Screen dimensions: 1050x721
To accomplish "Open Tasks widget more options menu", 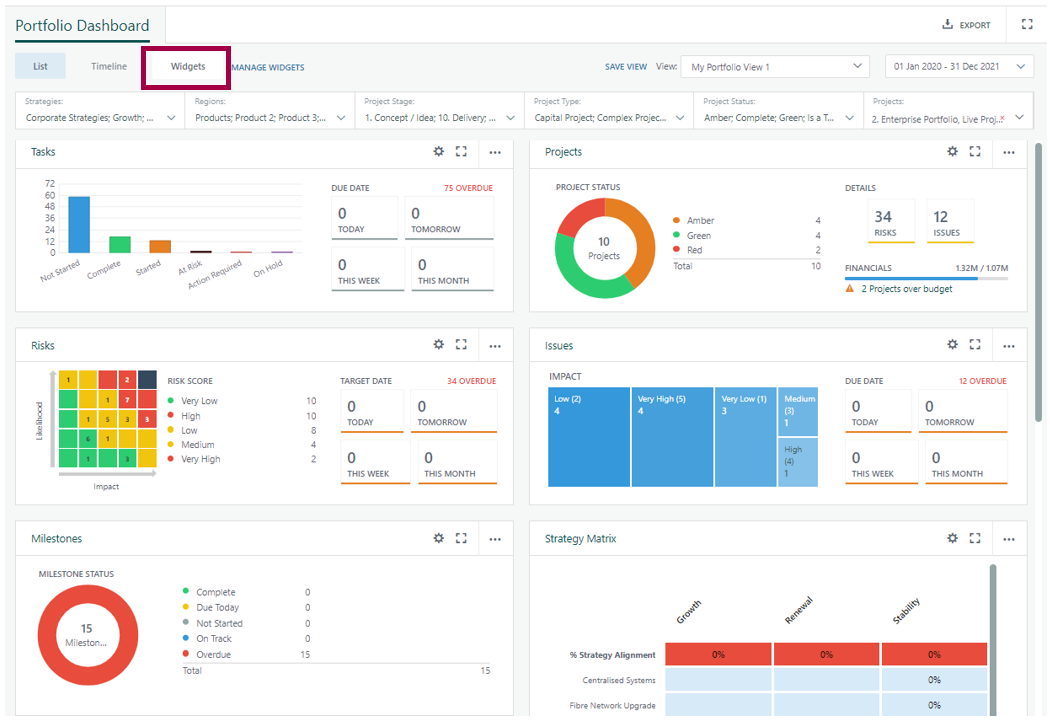I will [495, 153].
